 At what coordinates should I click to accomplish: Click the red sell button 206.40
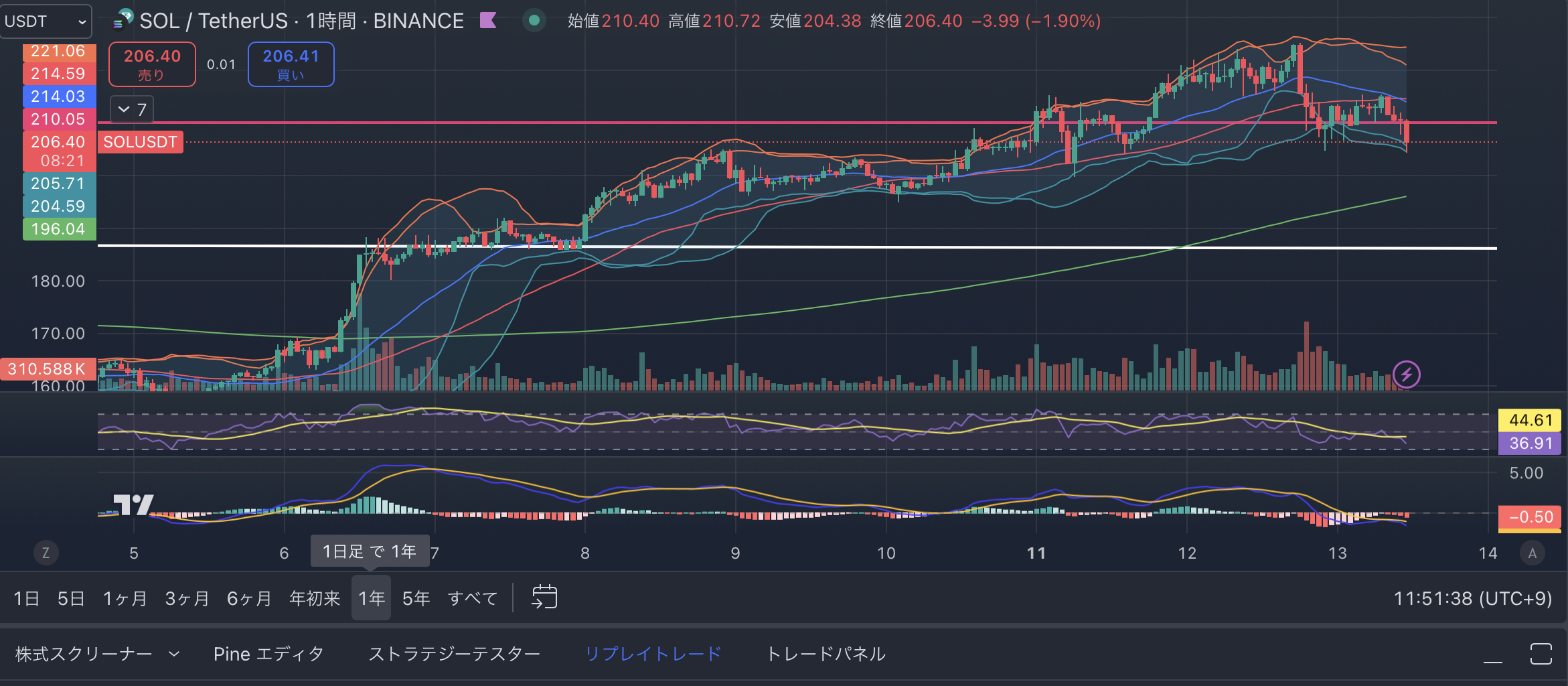pyautogui.click(x=152, y=64)
